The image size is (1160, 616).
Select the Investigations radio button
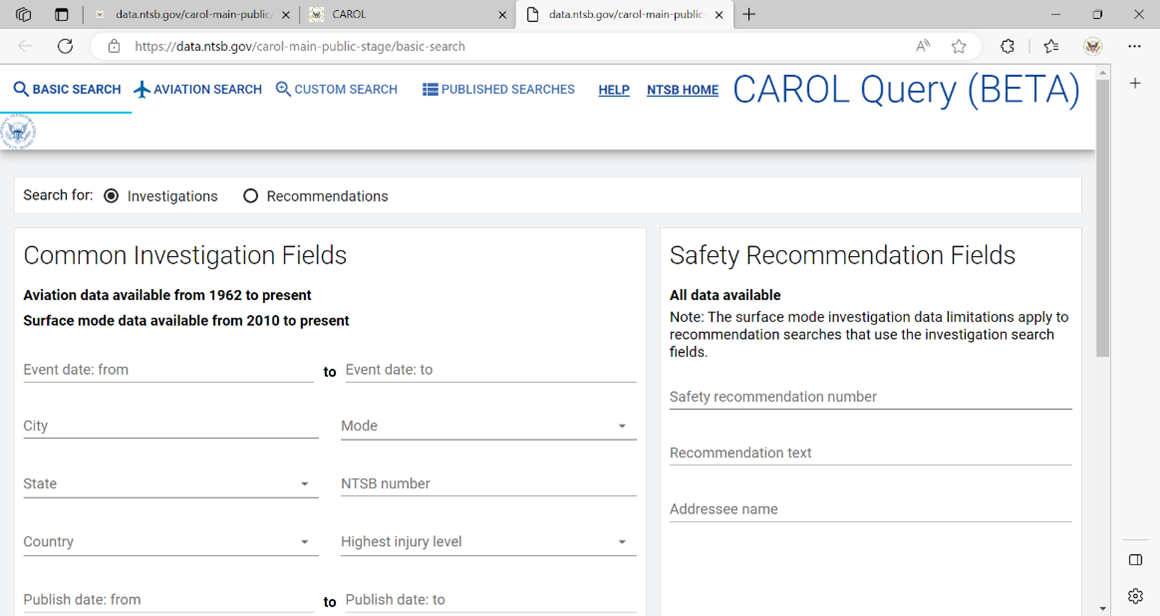111,196
